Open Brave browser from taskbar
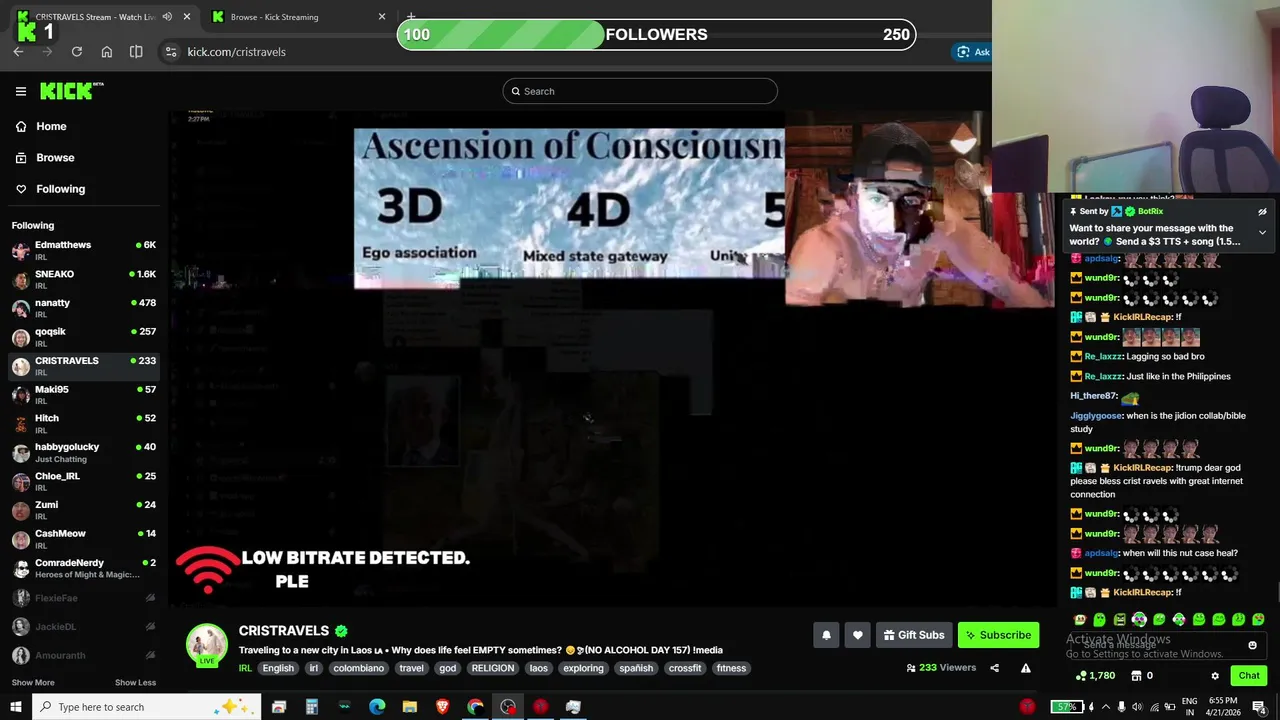1280x720 pixels. pos(443,707)
